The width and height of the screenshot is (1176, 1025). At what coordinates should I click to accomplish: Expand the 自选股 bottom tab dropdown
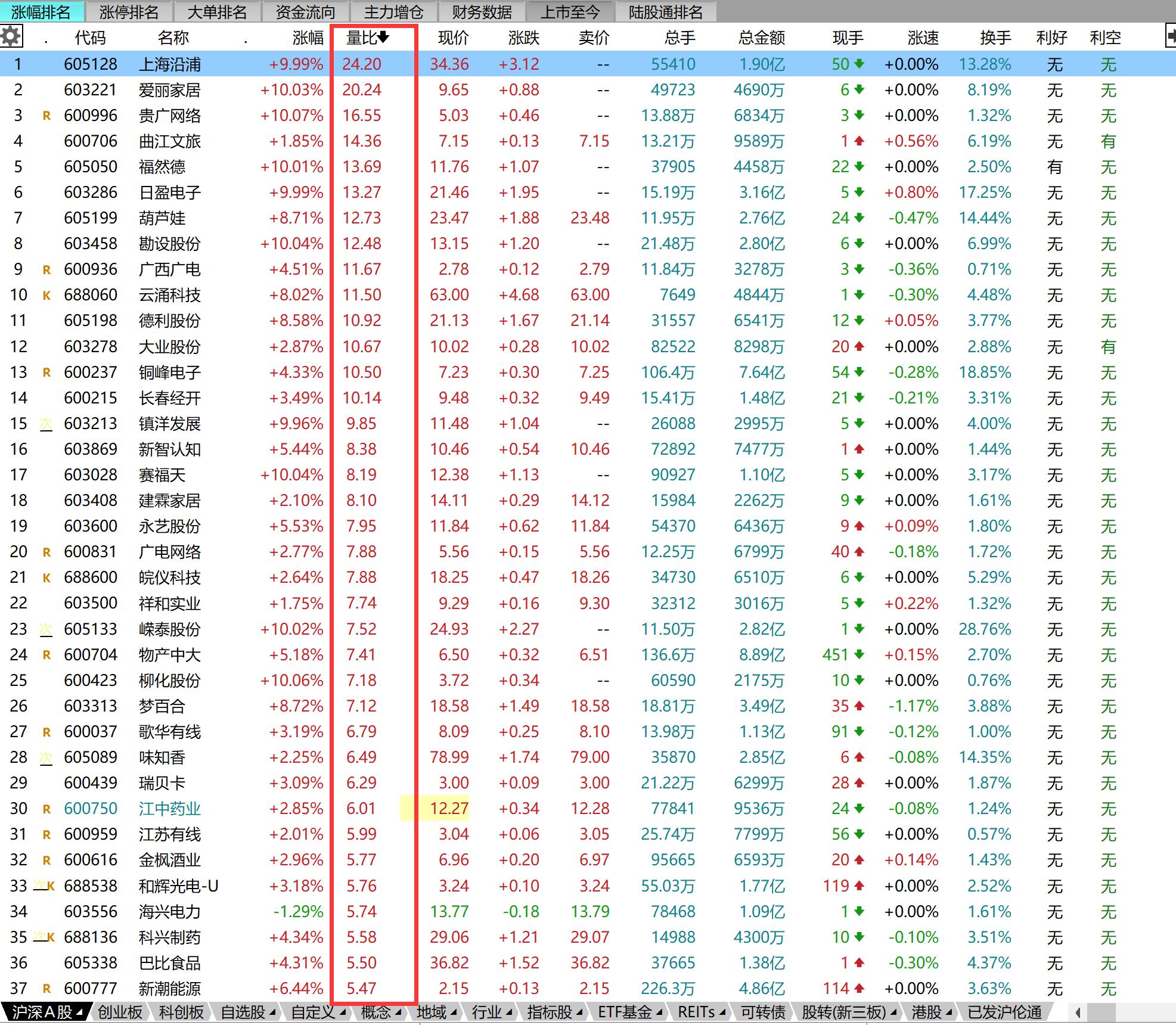click(x=272, y=1012)
